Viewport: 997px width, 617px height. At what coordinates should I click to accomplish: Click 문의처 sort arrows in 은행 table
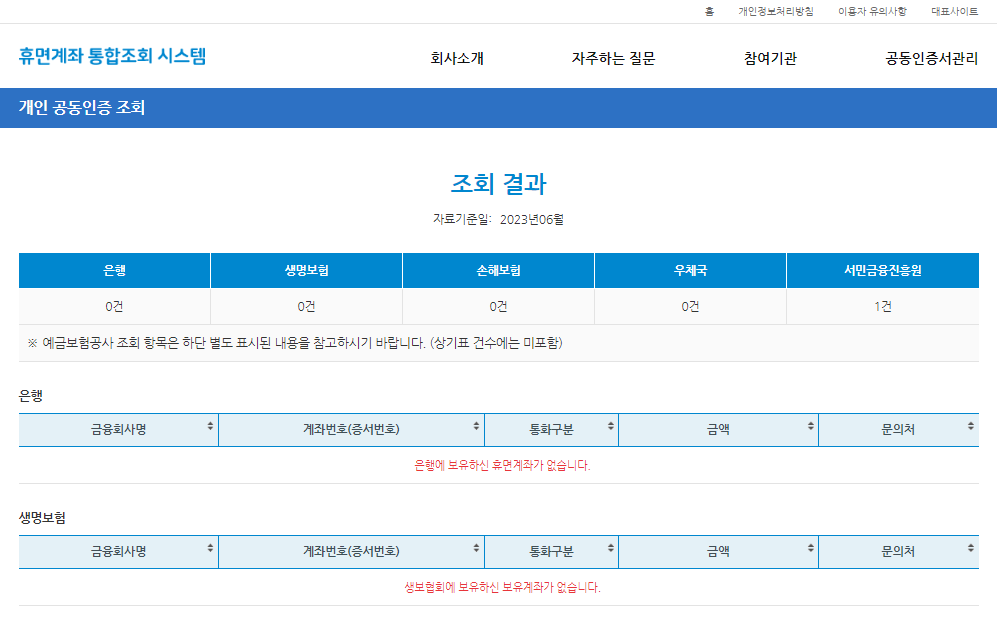(x=970, y=426)
